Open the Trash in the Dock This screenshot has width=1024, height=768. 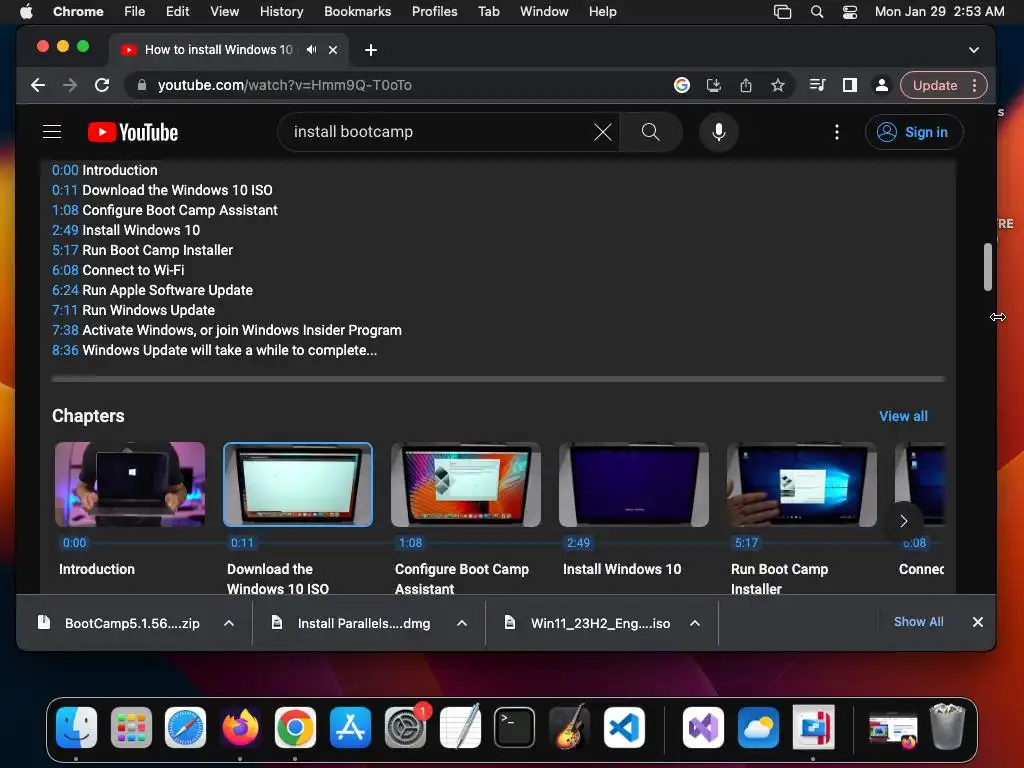tap(947, 726)
